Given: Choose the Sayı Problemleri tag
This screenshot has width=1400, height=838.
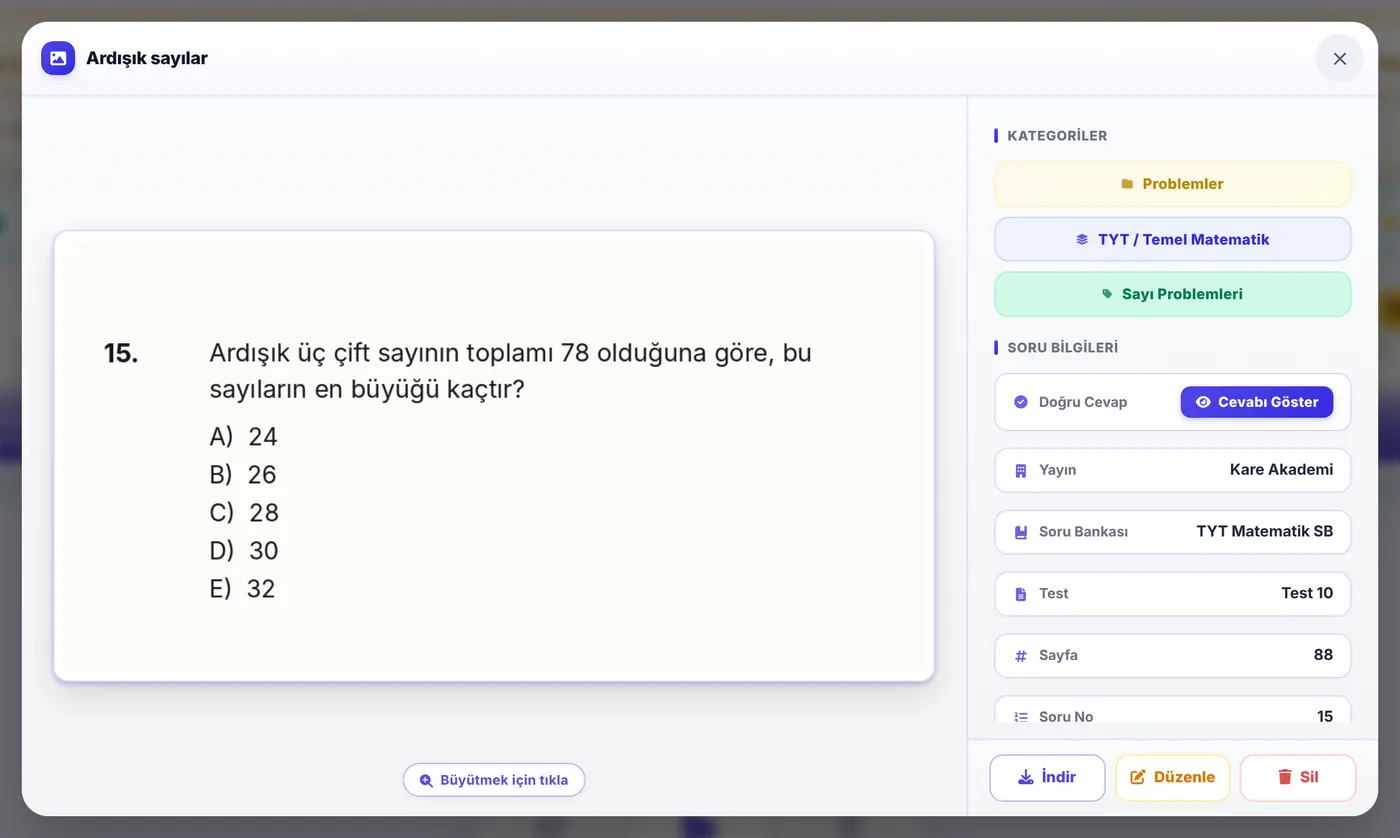Looking at the screenshot, I should (x=1172, y=294).
